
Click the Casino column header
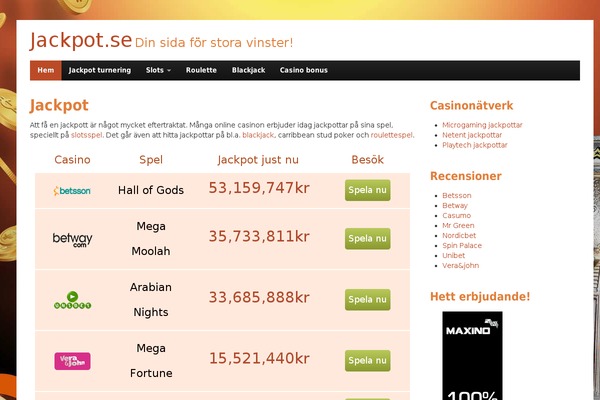72,160
